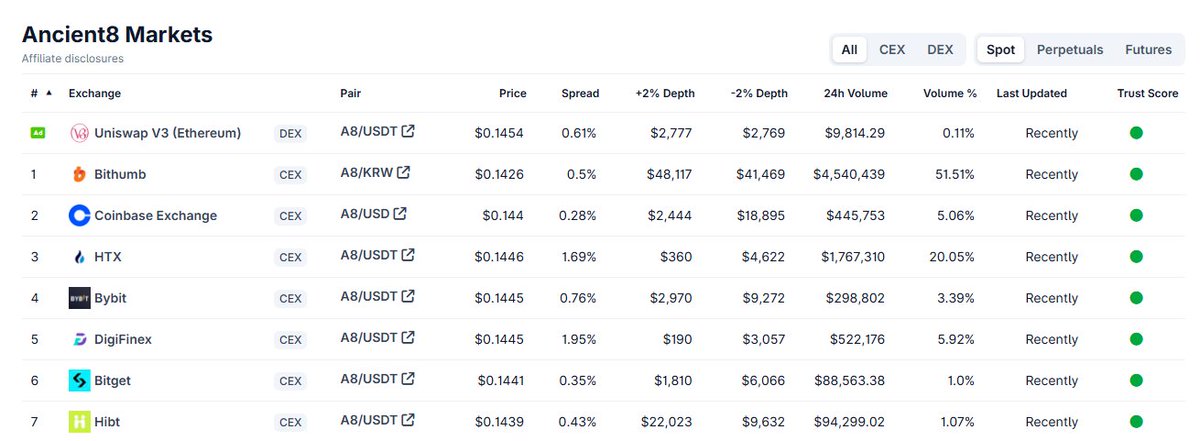Sort table by the # column arrow
The height and width of the screenshot is (441, 1200).
pyautogui.click(x=48, y=92)
